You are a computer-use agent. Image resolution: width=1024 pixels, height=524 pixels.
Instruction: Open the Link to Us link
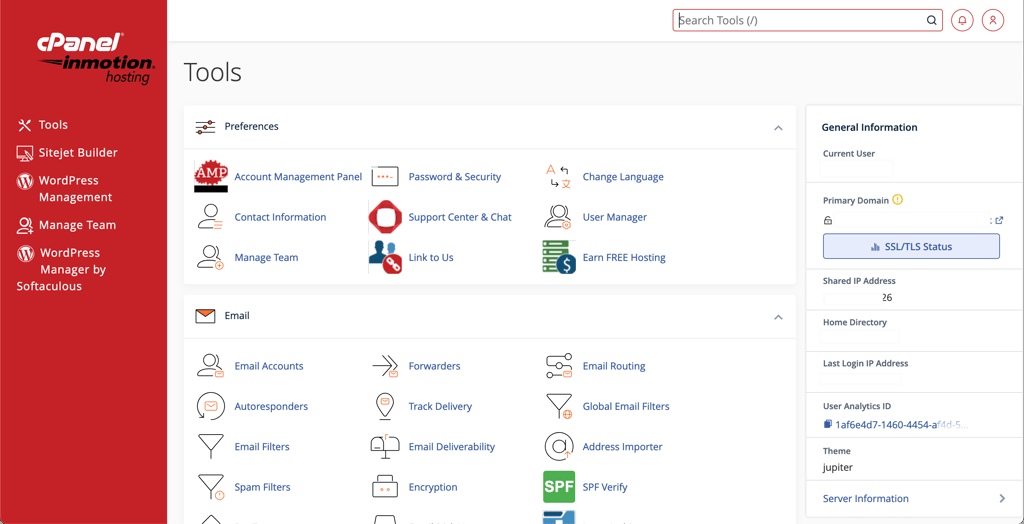click(x=431, y=257)
